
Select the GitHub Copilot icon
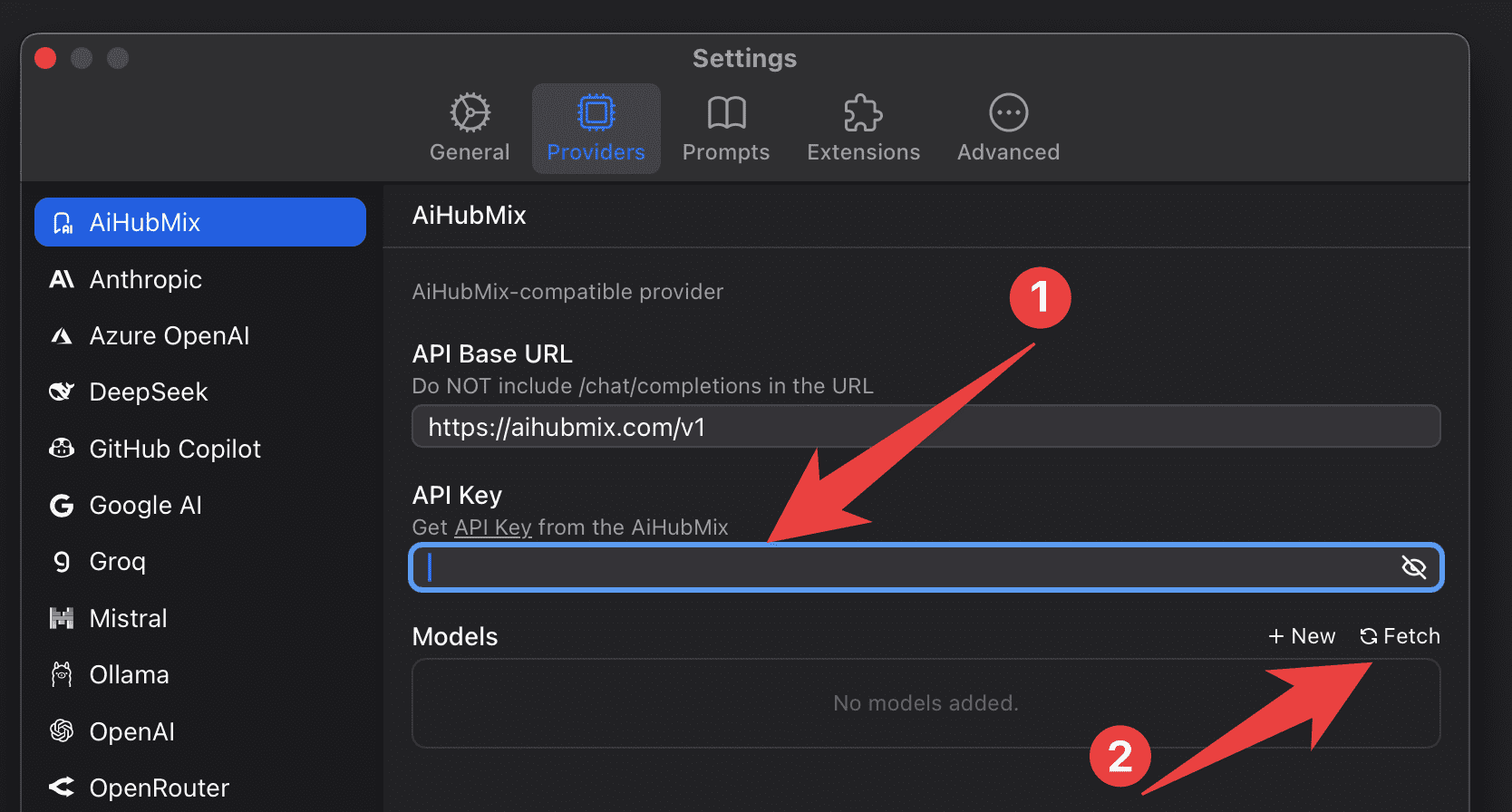(x=62, y=449)
